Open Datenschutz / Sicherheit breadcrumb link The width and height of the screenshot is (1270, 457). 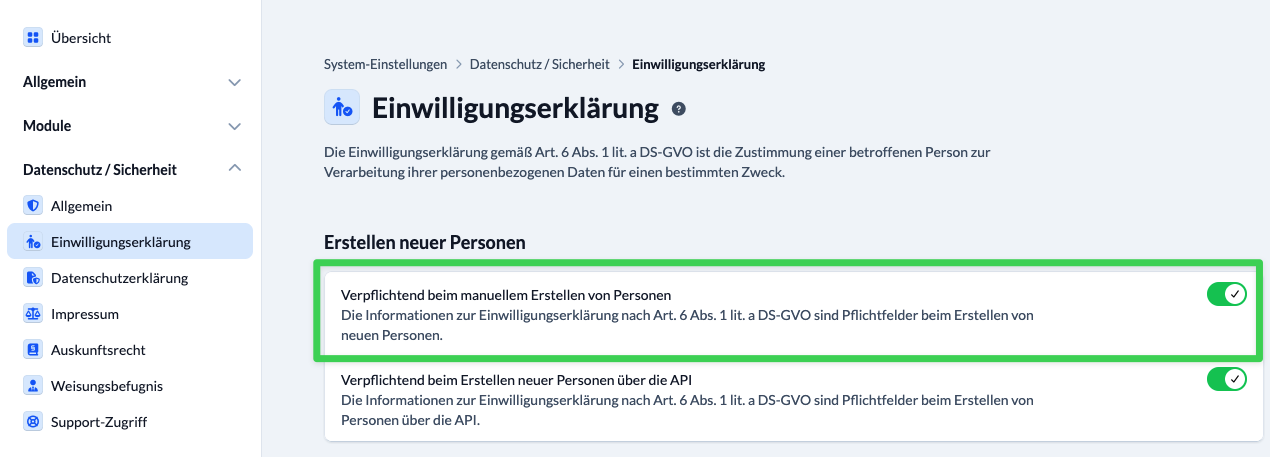539,64
